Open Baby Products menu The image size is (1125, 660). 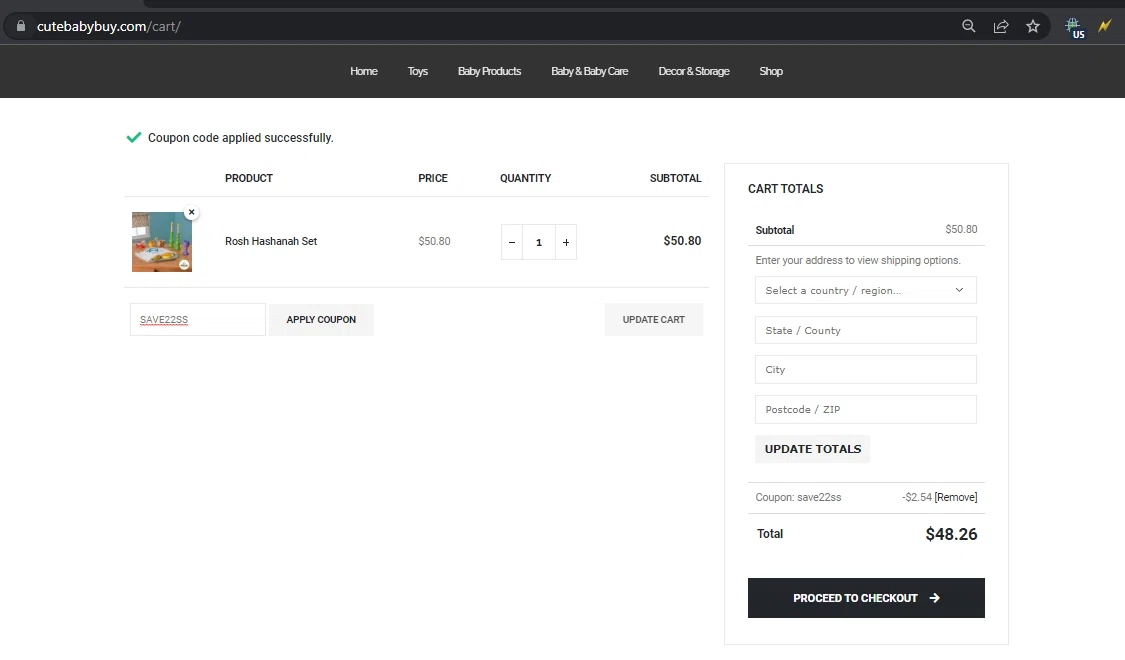click(489, 71)
